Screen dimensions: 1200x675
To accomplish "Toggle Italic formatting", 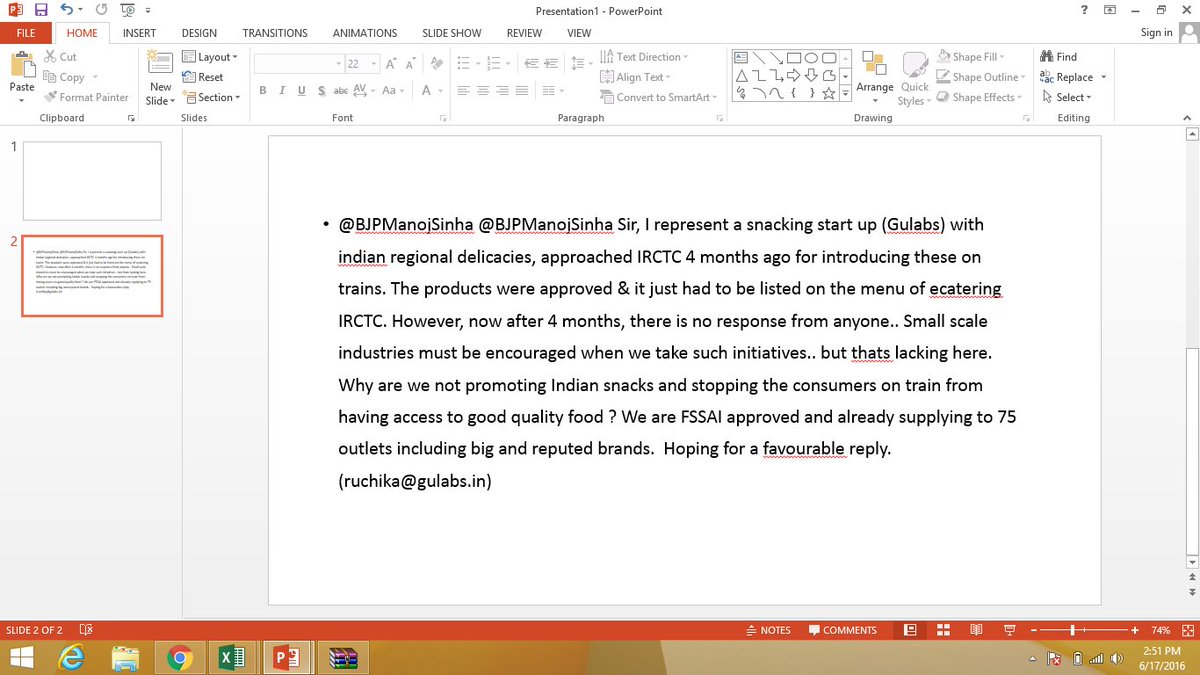I will 282,90.
